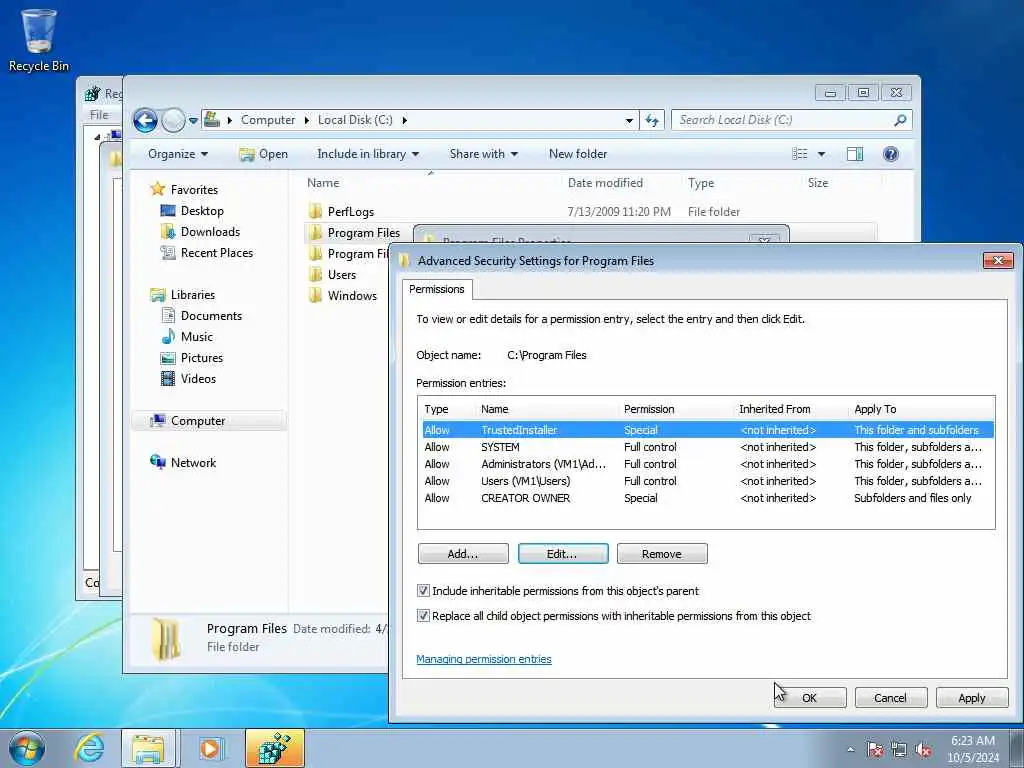Viewport: 1024px width, 768px height.
Task: Click the Add... permission button
Action: 463,554
